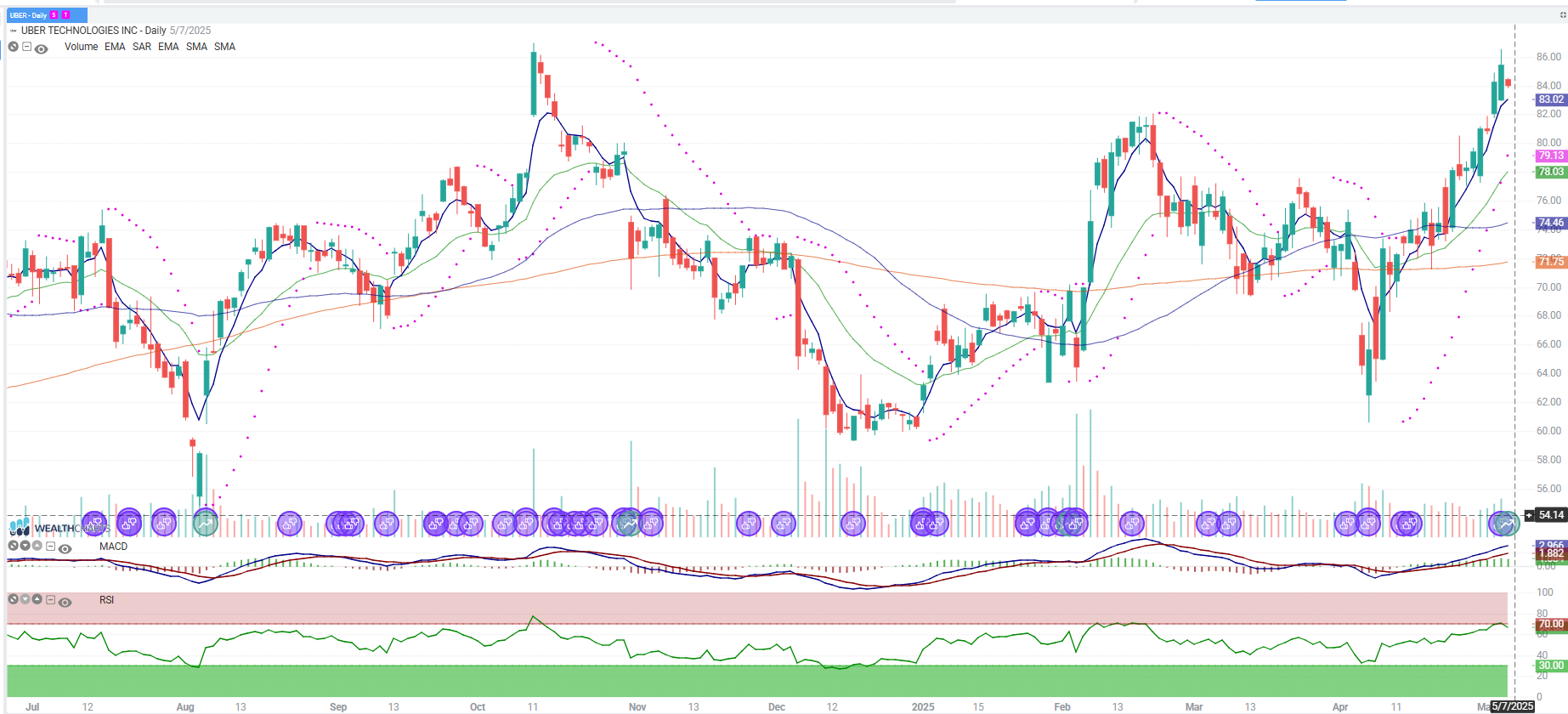Collapse the main chart indicator legend

(x=27, y=47)
